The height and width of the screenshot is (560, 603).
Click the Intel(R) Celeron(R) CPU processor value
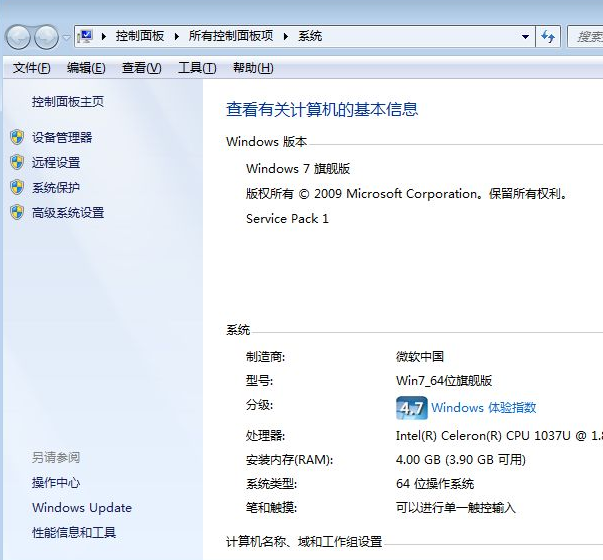(499, 436)
